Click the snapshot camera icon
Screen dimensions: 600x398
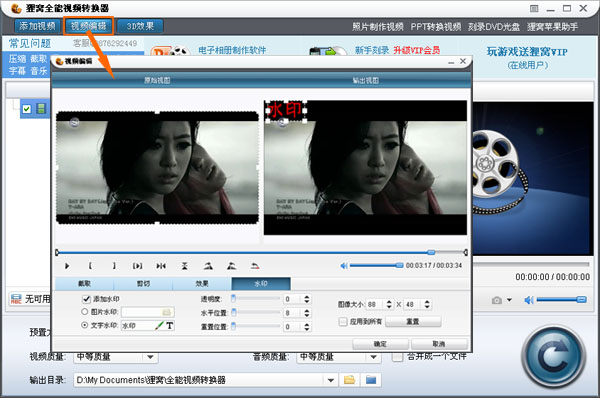[497, 300]
